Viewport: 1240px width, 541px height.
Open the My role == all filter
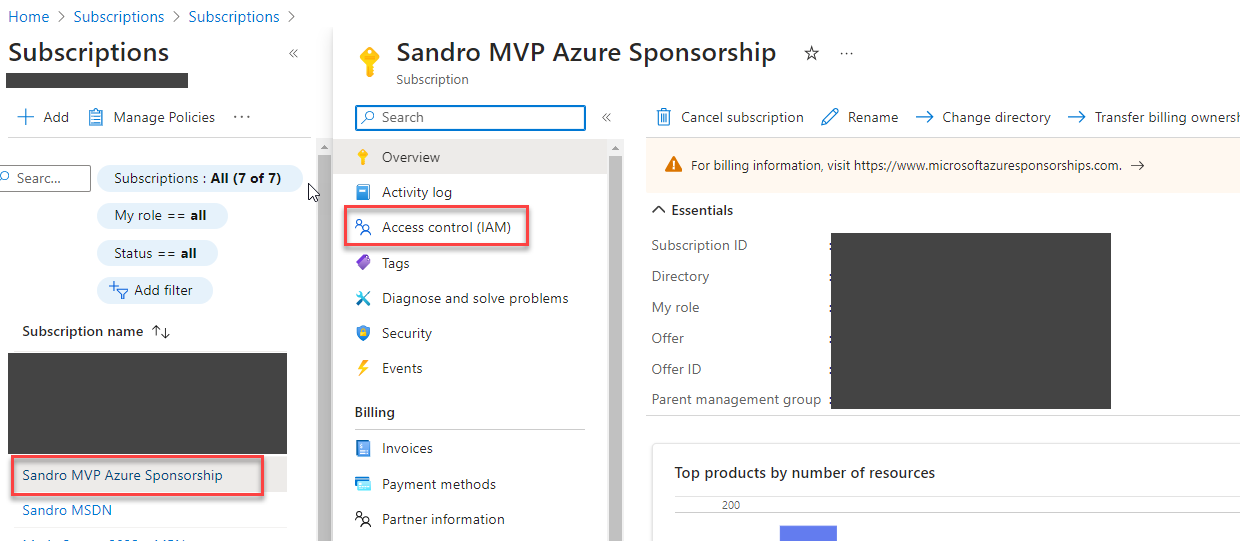[x=161, y=216]
